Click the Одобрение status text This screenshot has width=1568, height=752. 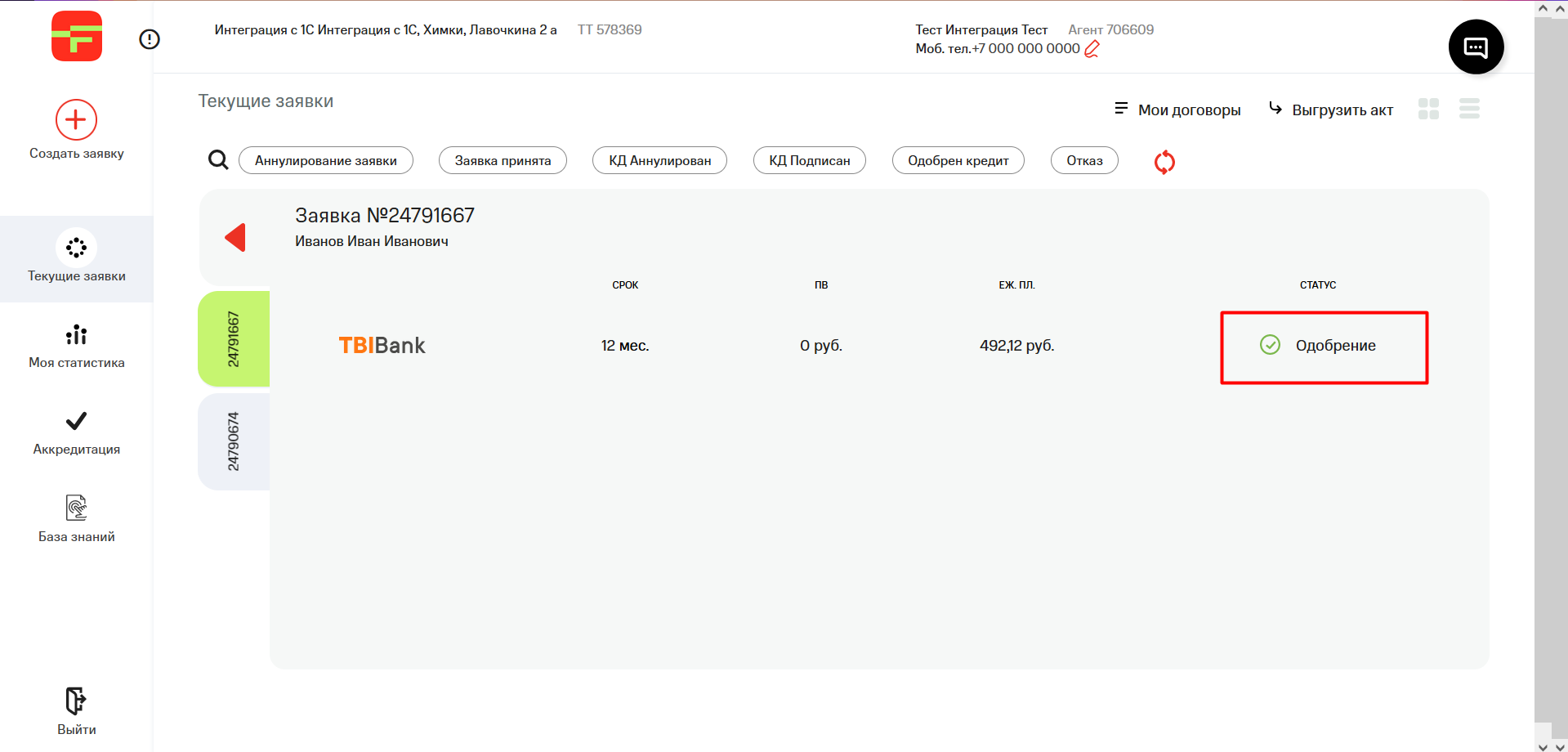tap(1335, 346)
